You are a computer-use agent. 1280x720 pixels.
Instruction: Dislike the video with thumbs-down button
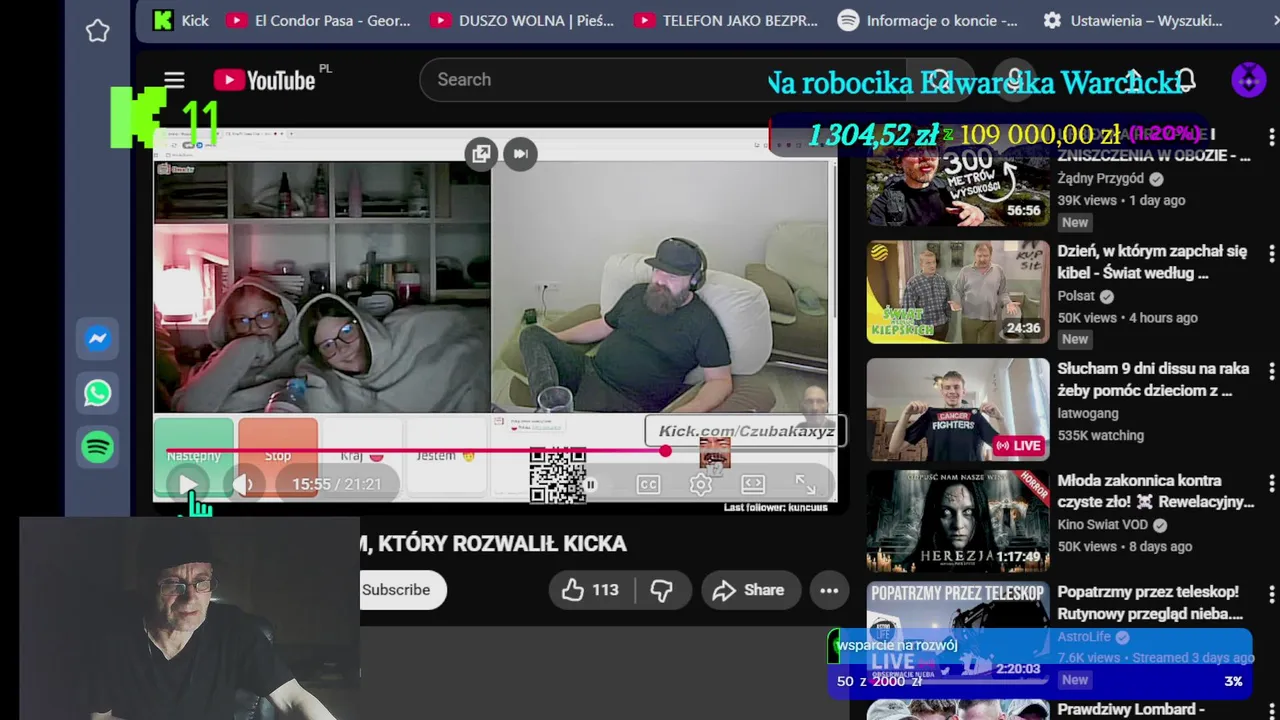click(661, 590)
